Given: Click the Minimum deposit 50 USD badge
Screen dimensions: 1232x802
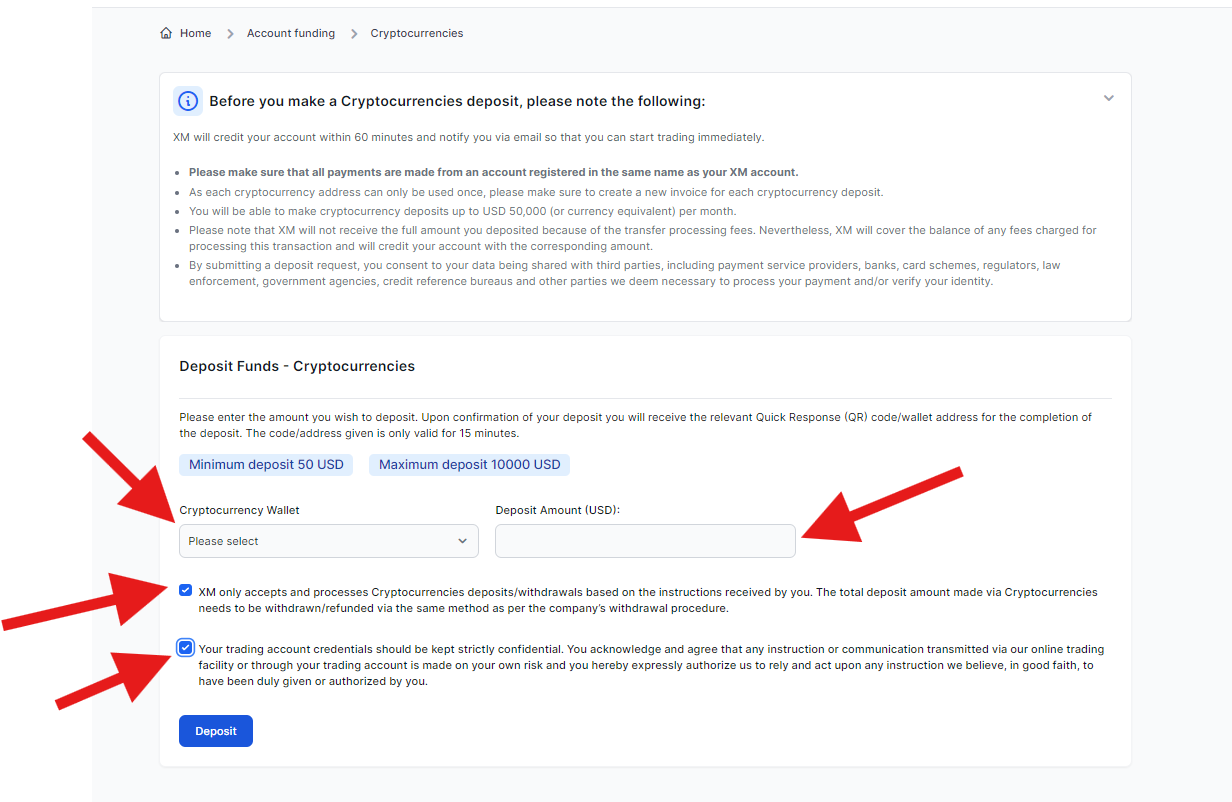Looking at the screenshot, I should click(x=266, y=465).
